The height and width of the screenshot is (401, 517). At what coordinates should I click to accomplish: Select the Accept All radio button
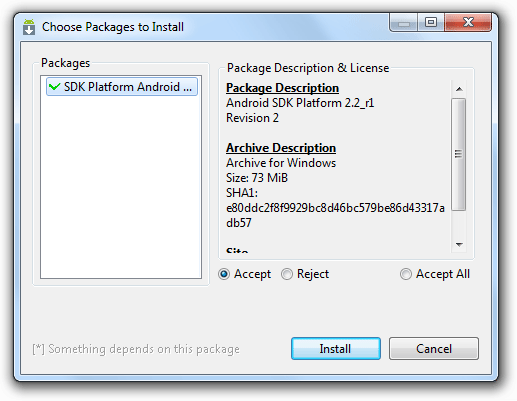click(406, 274)
